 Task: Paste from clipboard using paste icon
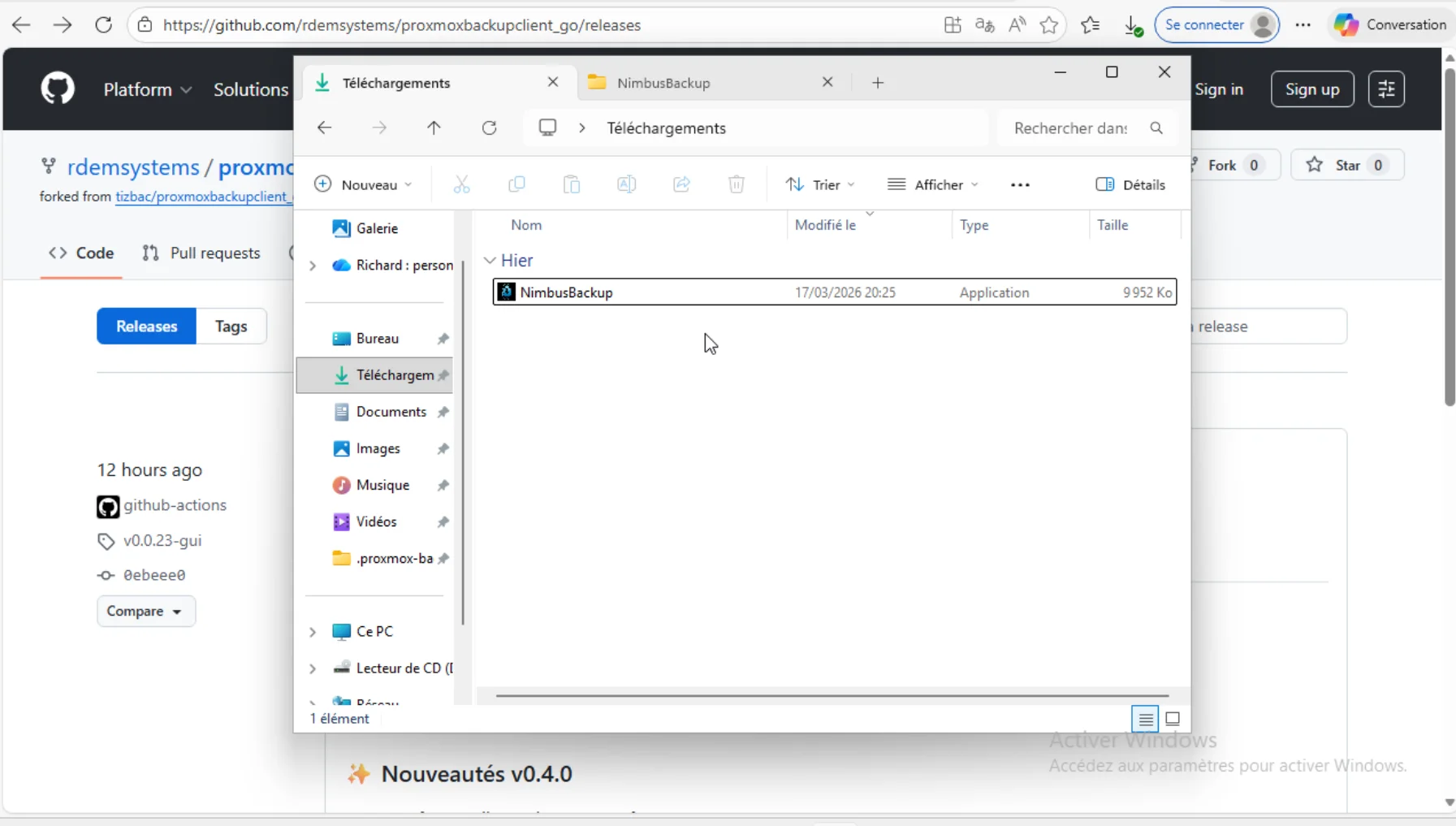pos(572,184)
